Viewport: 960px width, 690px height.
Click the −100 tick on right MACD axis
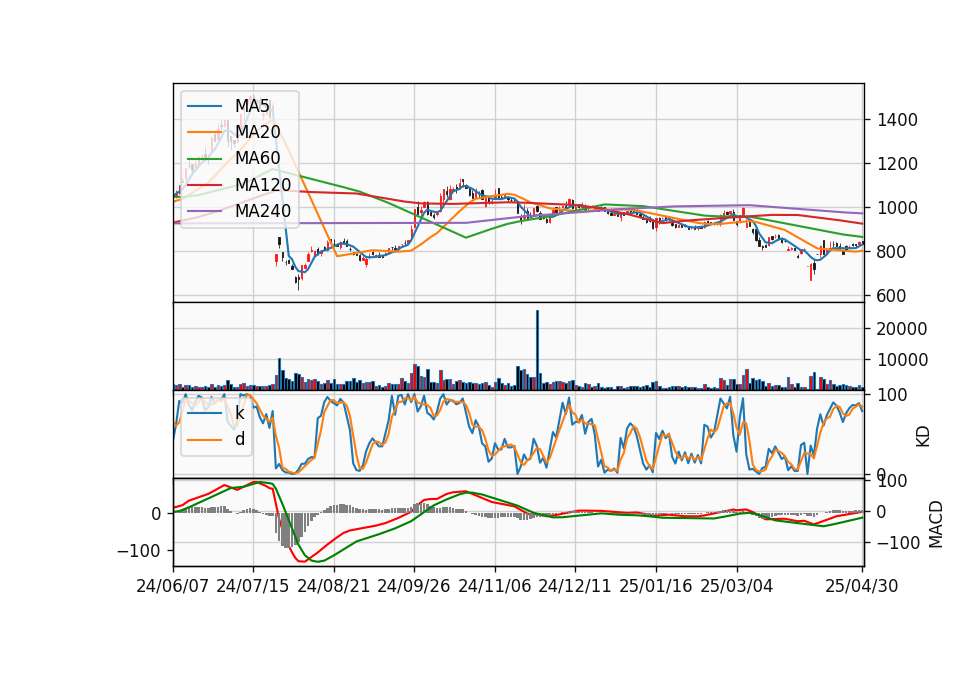click(899, 543)
